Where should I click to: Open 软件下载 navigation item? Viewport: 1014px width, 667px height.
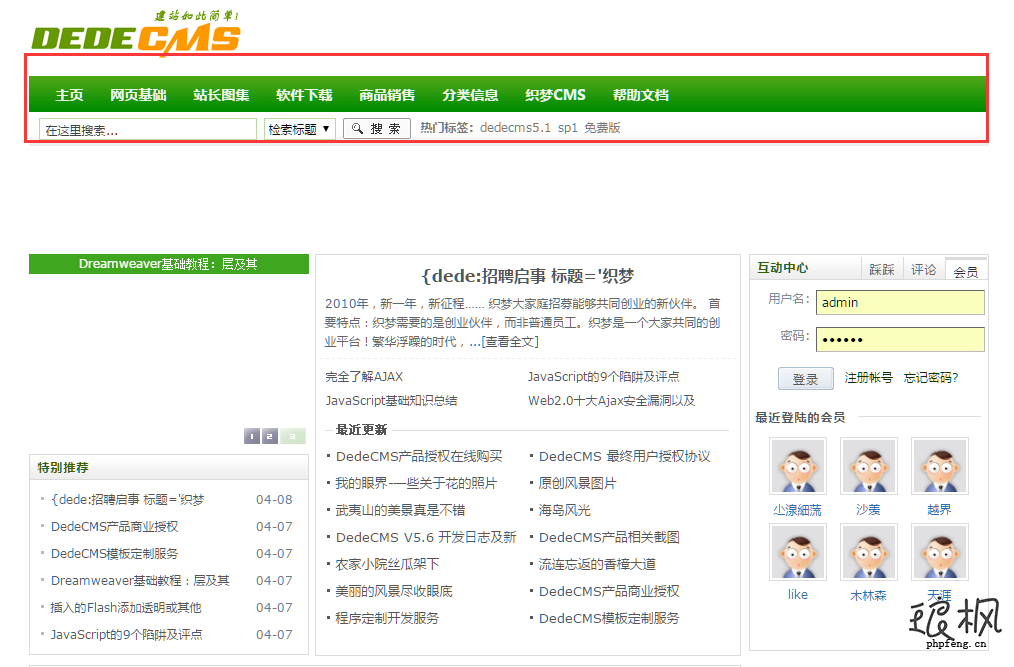pyautogui.click(x=304, y=95)
